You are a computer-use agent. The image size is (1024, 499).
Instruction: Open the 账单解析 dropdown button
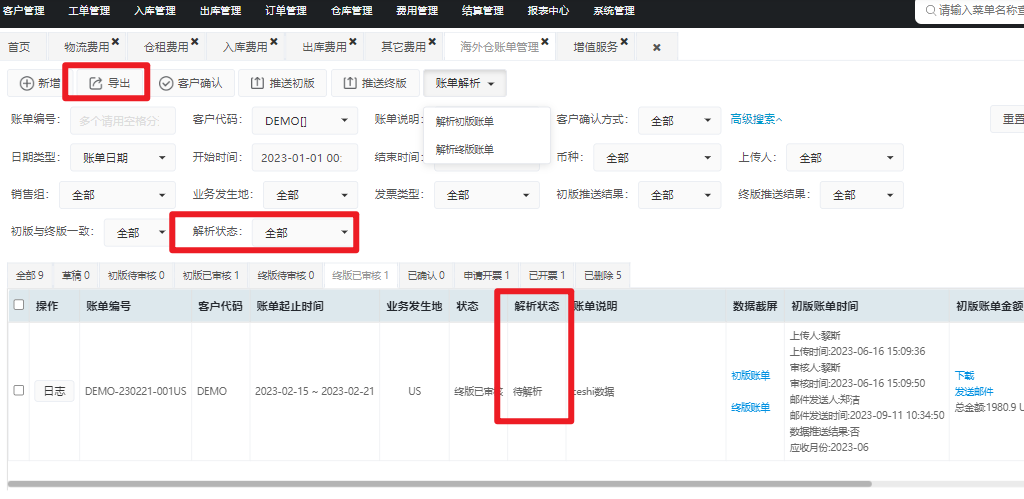465,83
